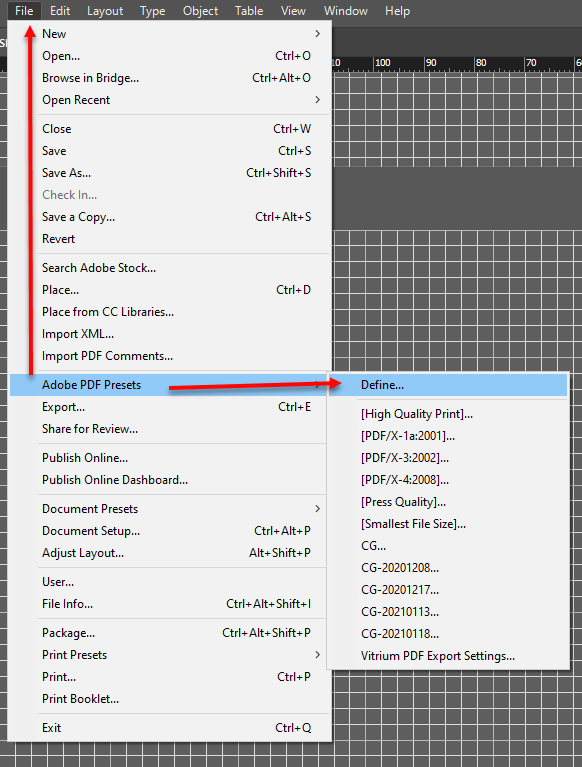Viewport: 582px width, 767px height.
Task: Open the Object menu in menu bar
Action: [x=201, y=11]
